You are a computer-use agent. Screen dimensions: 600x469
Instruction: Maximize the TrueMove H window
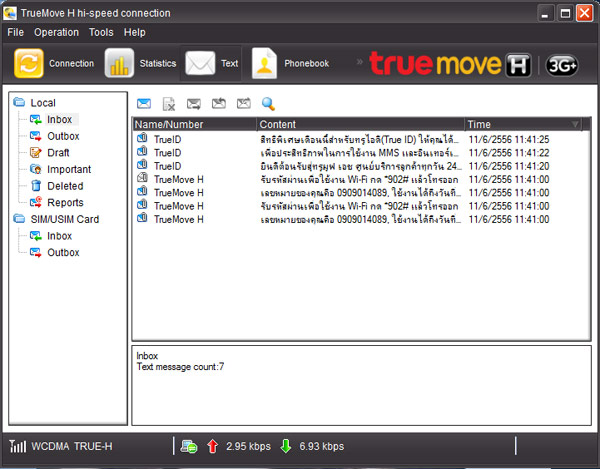pyautogui.click(x=565, y=14)
